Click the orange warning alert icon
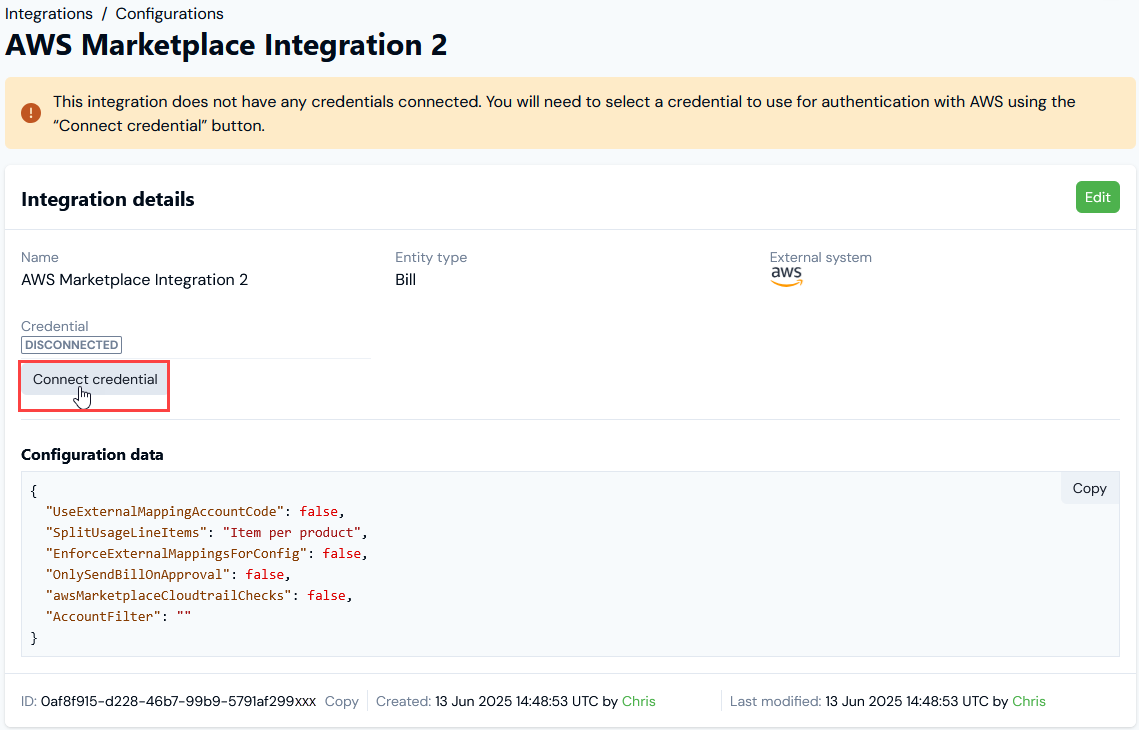Viewport: 1139px width, 730px height. 31,113
